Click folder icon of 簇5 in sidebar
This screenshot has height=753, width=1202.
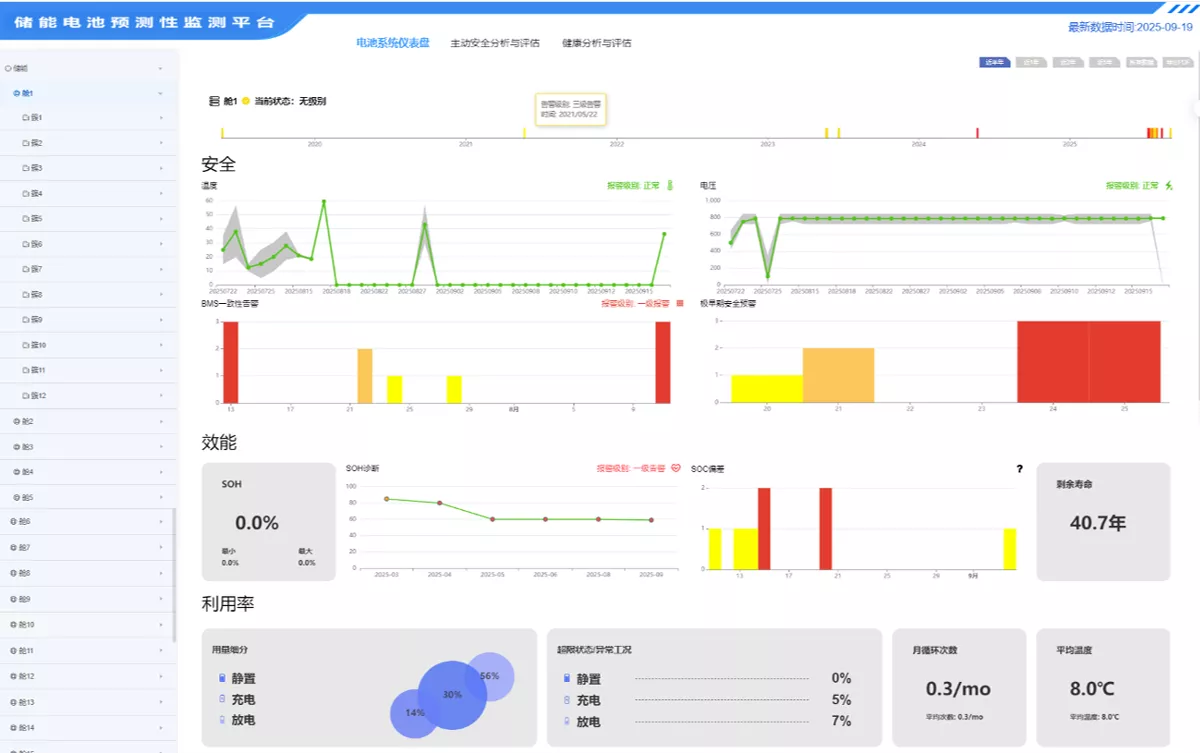click(x=26, y=219)
